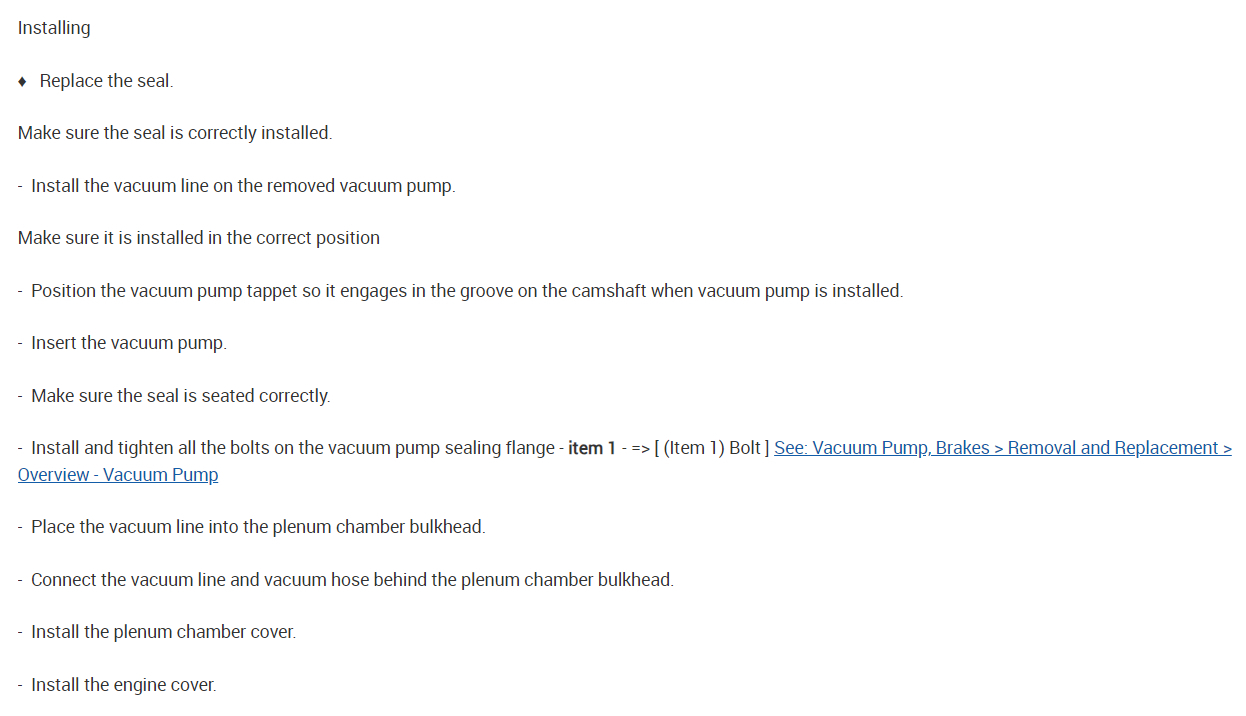The image size is (1246, 716).
Task: Click the 'Overview - Vacuum Pump' link text
Action: 118,475
